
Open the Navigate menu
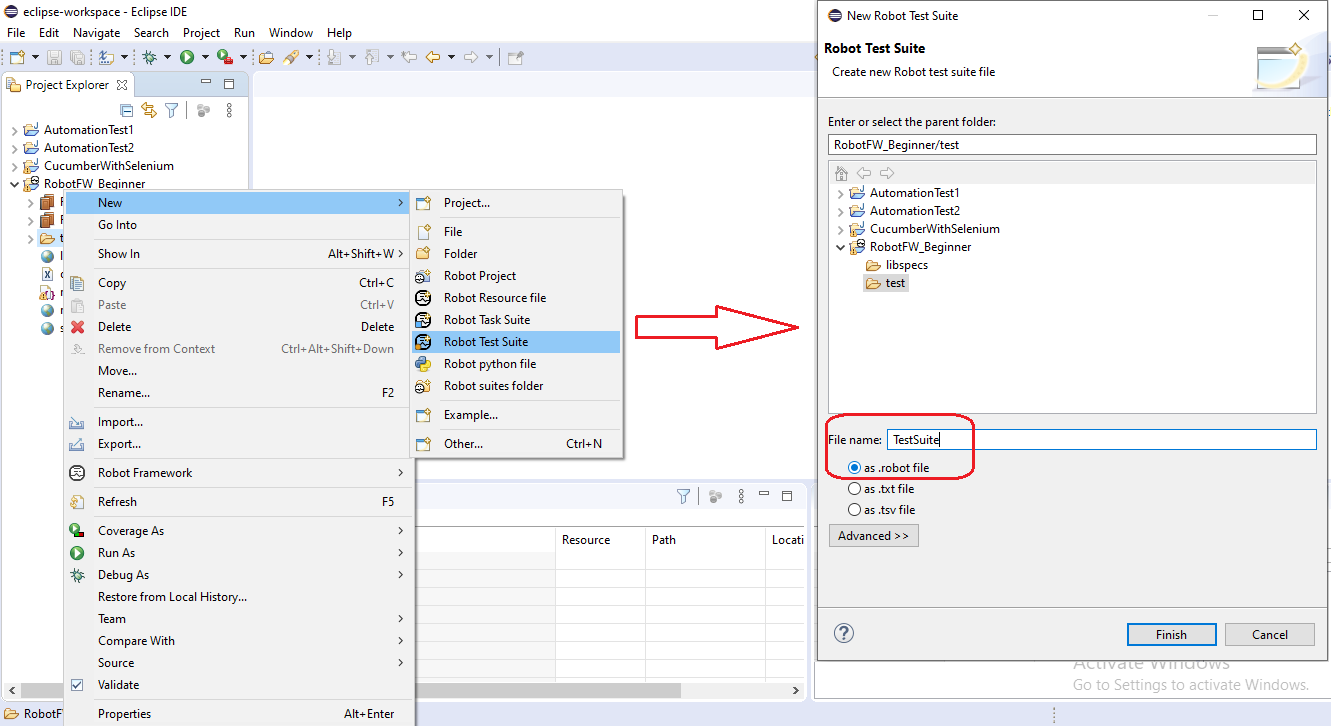point(96,33)
